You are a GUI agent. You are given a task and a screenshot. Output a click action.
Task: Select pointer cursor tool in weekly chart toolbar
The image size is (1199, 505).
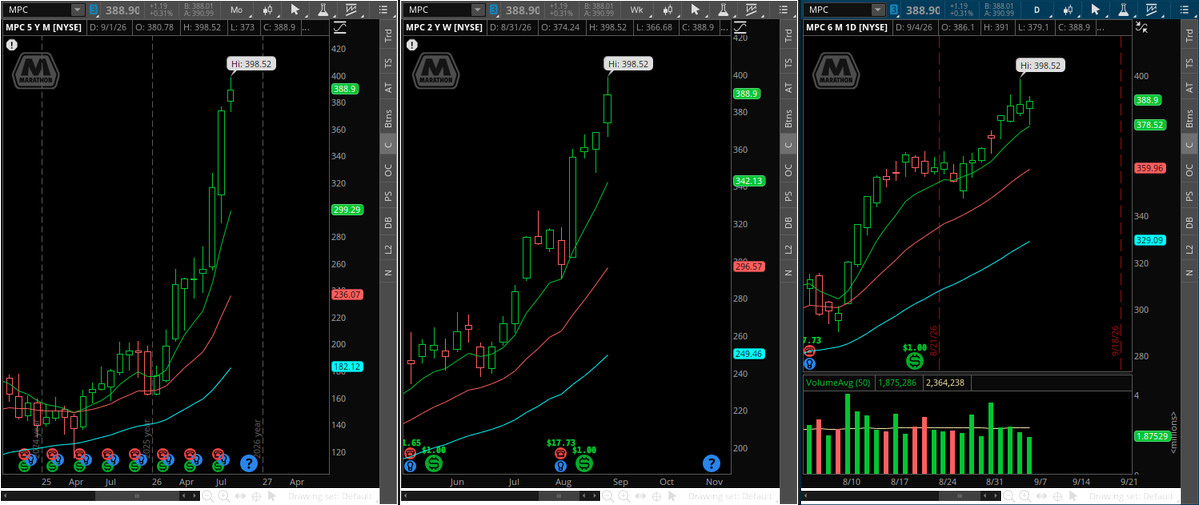[x=695, y=10]
